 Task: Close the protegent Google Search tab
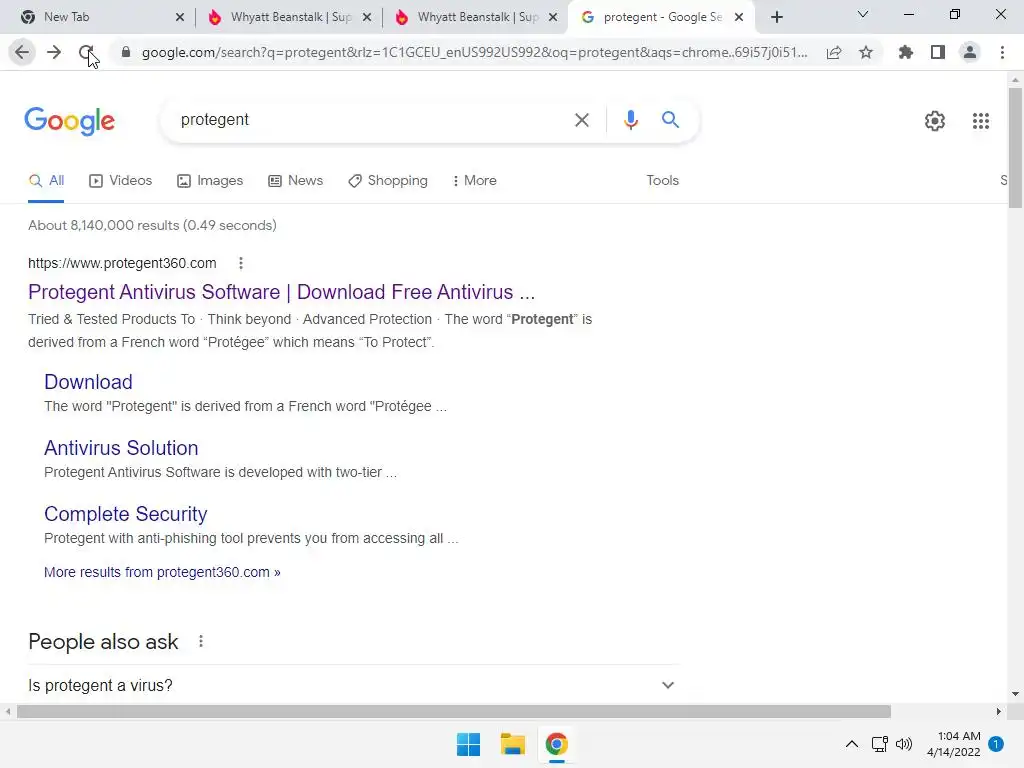(x=739, y=18)
